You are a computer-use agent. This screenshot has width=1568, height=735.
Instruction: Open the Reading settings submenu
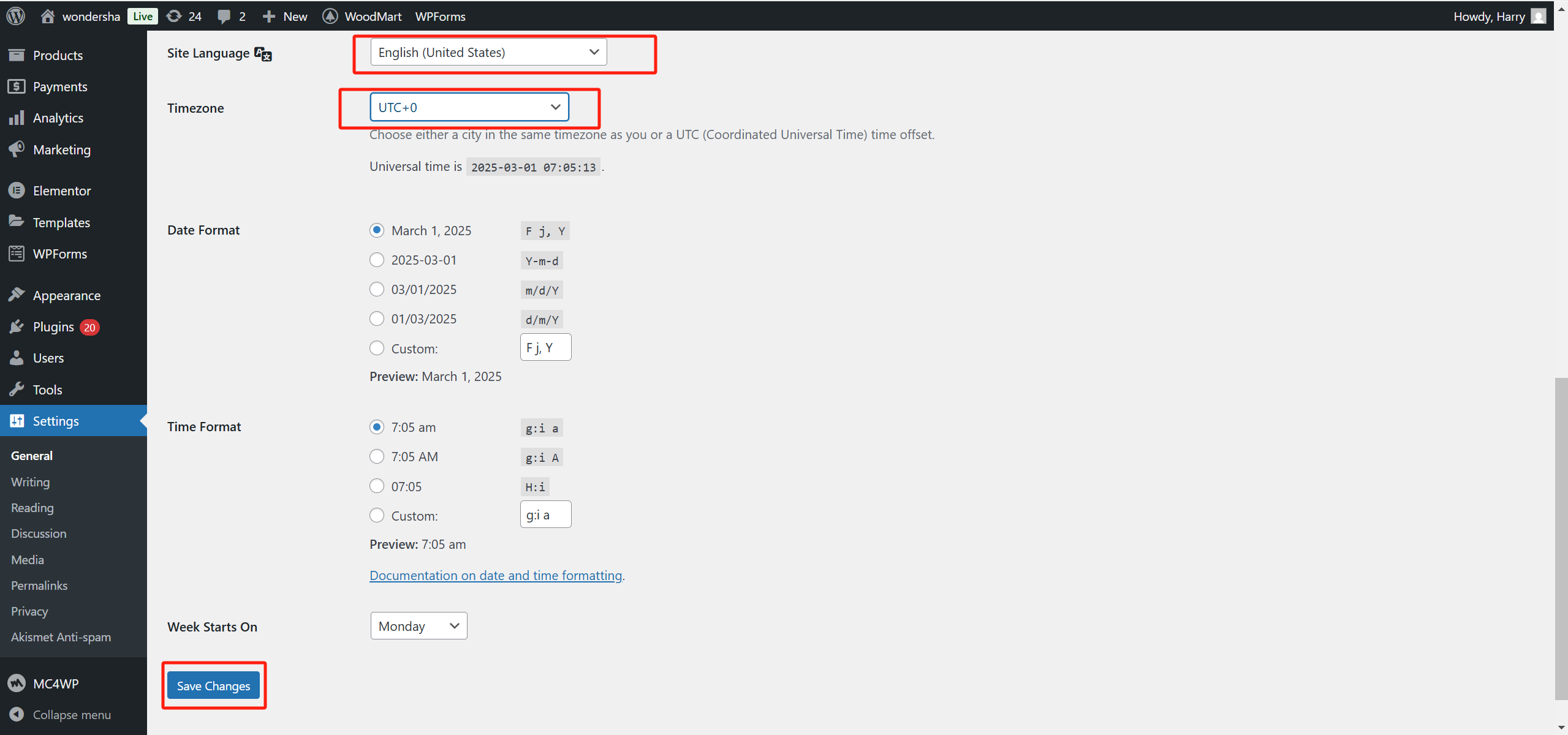32,508
